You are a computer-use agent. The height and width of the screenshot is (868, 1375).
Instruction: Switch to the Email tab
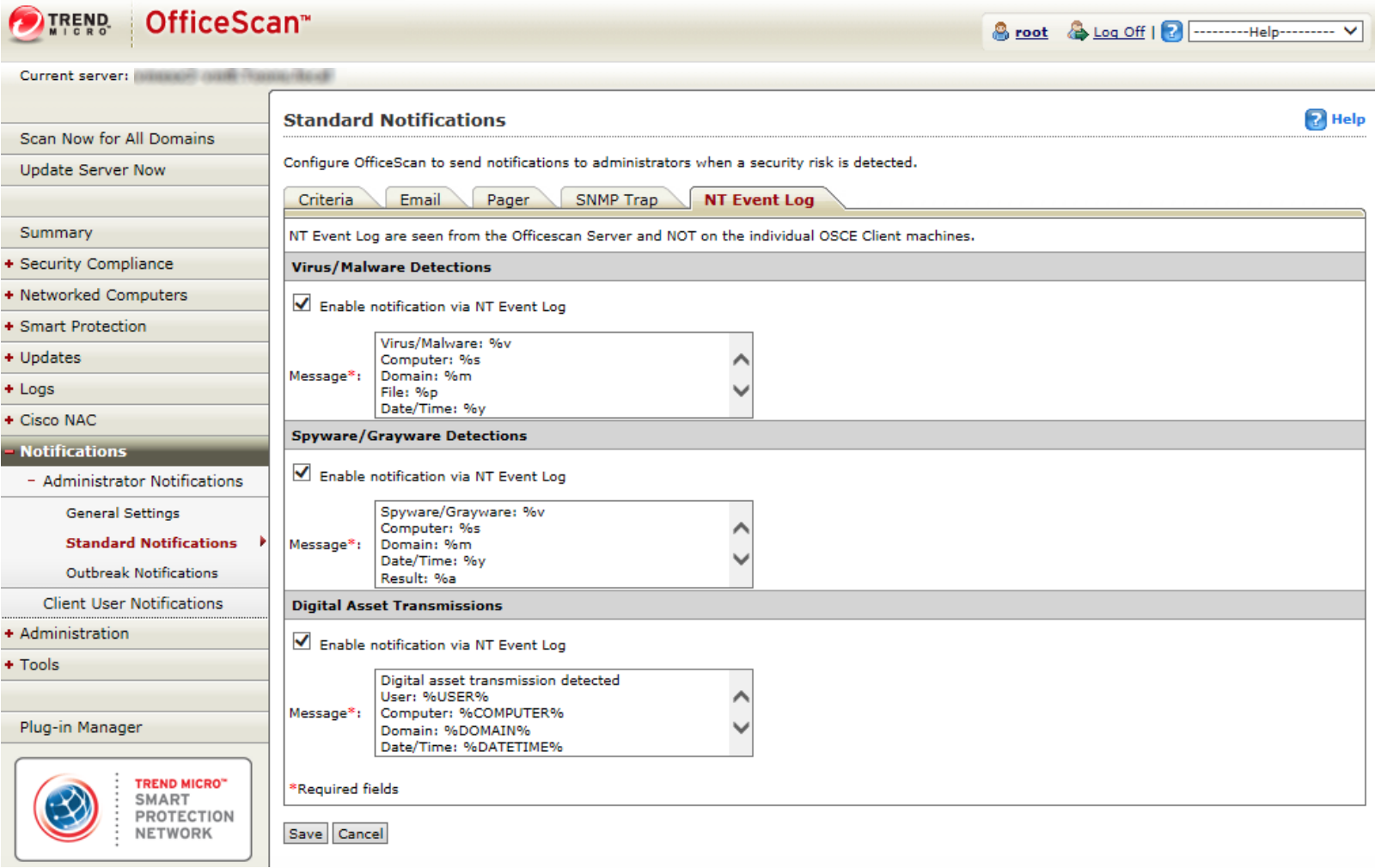click(x=420, y=199)
